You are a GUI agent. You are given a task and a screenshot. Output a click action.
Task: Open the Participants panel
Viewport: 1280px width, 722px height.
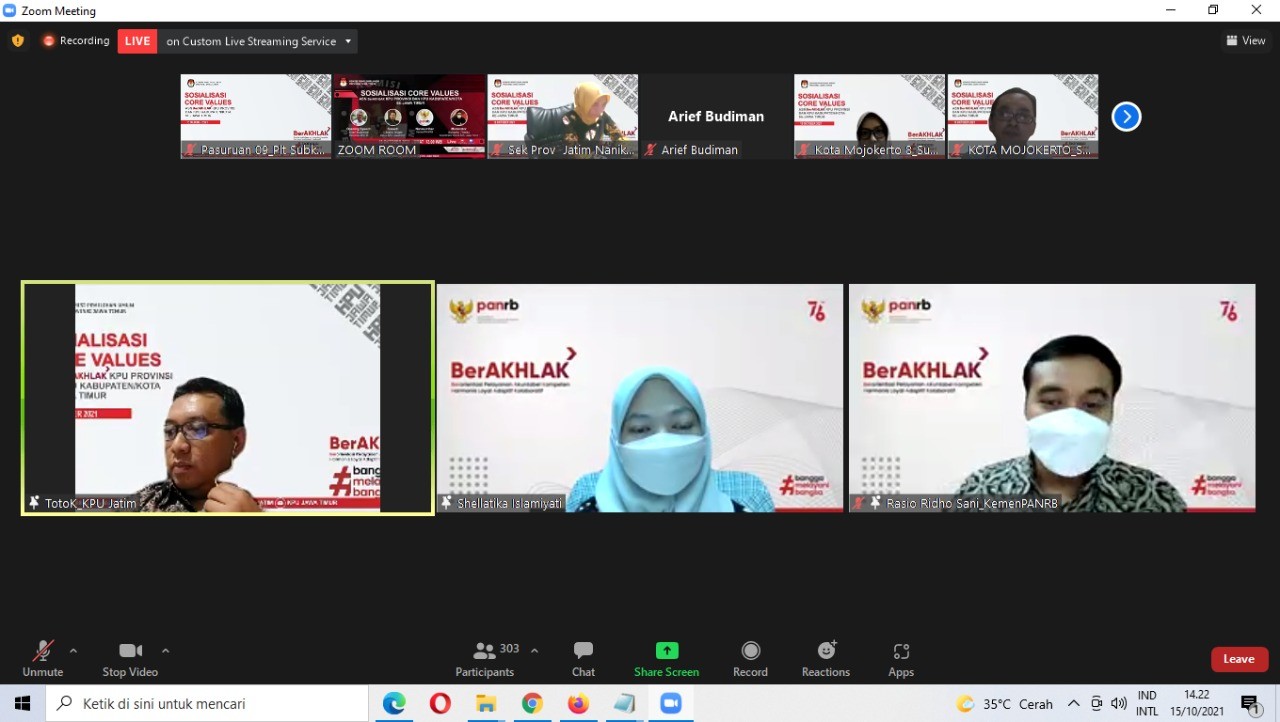point(486,652)
